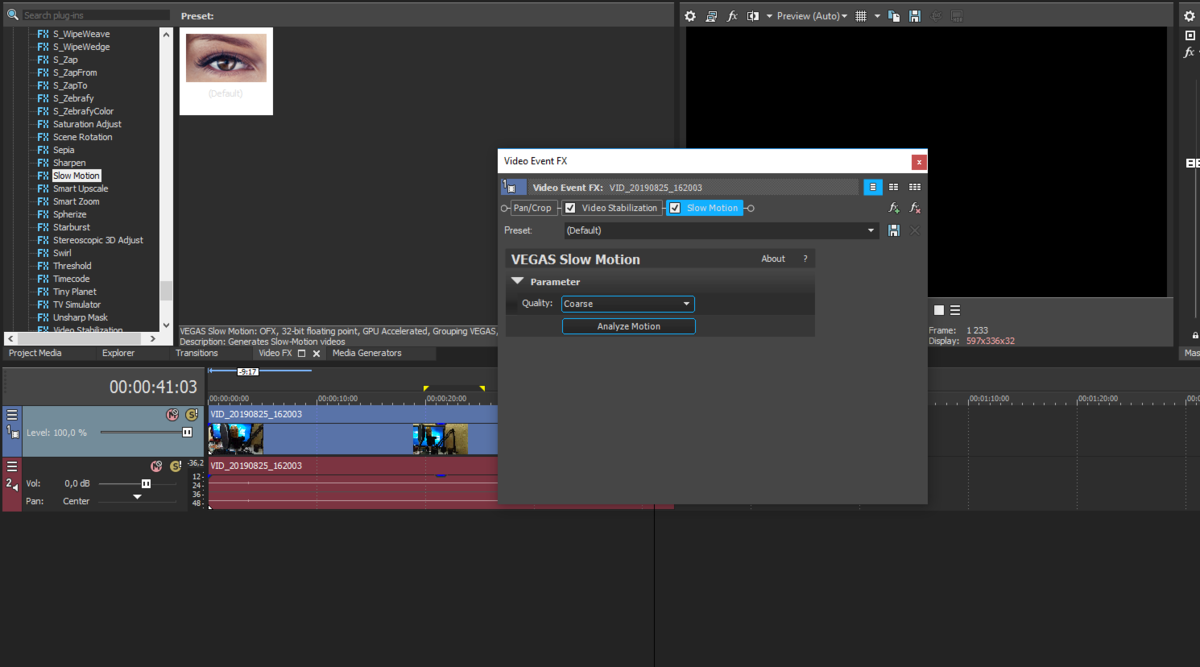Click audio track 2 hamburger menu icon
The image size is (1200, 667).
(x=12, y=466)
